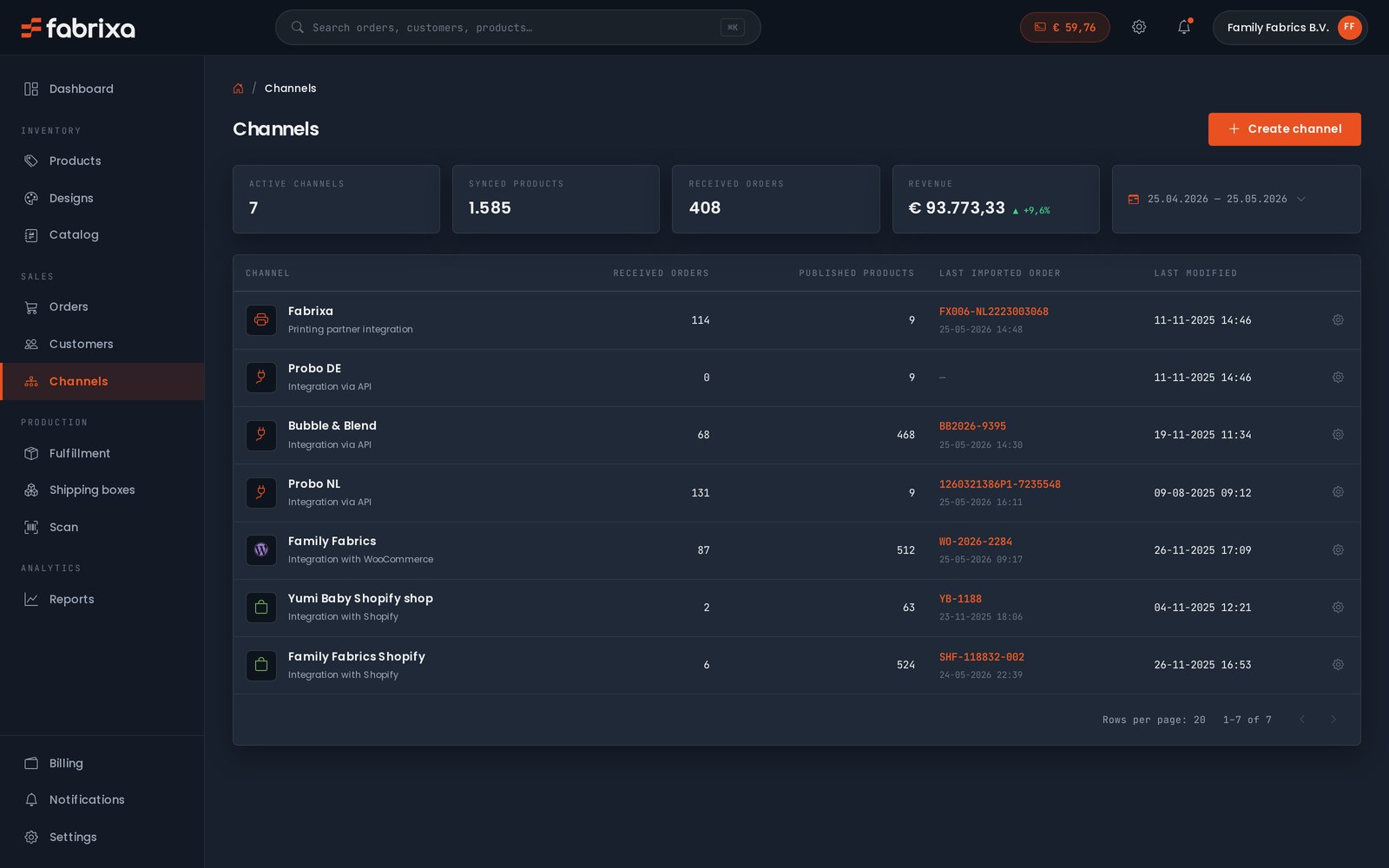Open Notifications in sidebar
Viewport: 1389px width, 868px height.
coord(102,799)
